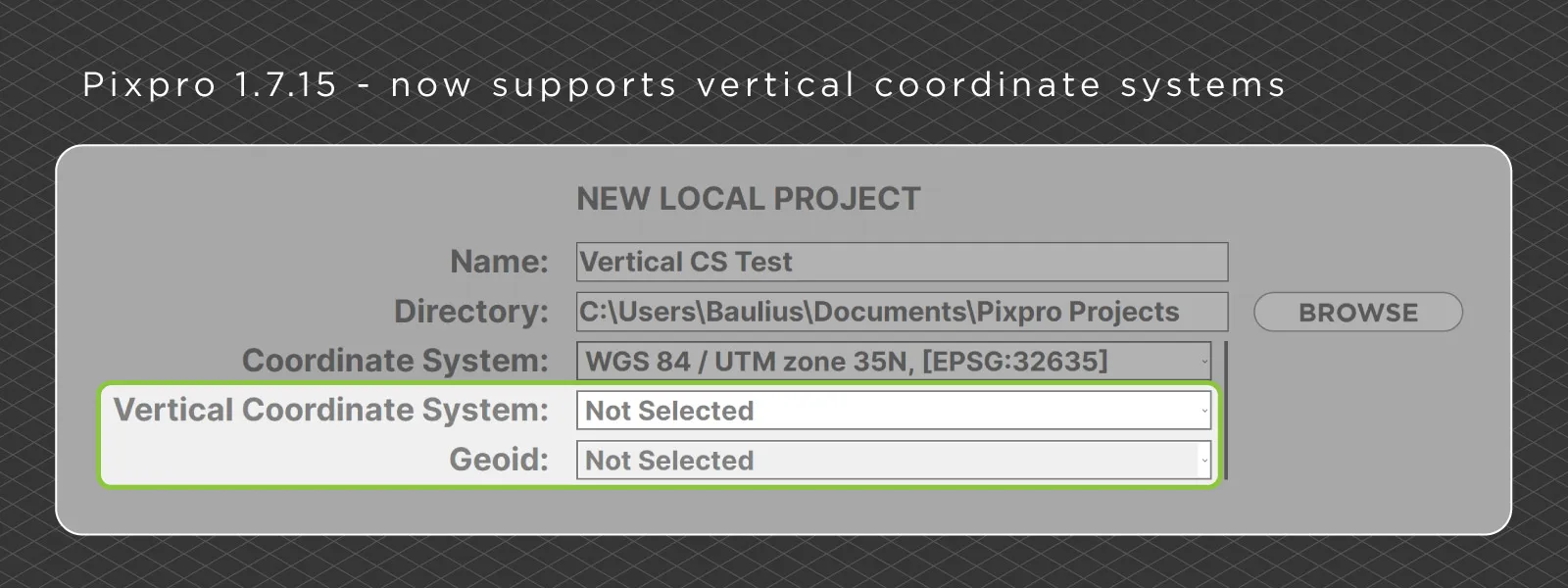Click the NEW LOCAL PROJECT title
The image size is (1568, 588).
(748, 198)
